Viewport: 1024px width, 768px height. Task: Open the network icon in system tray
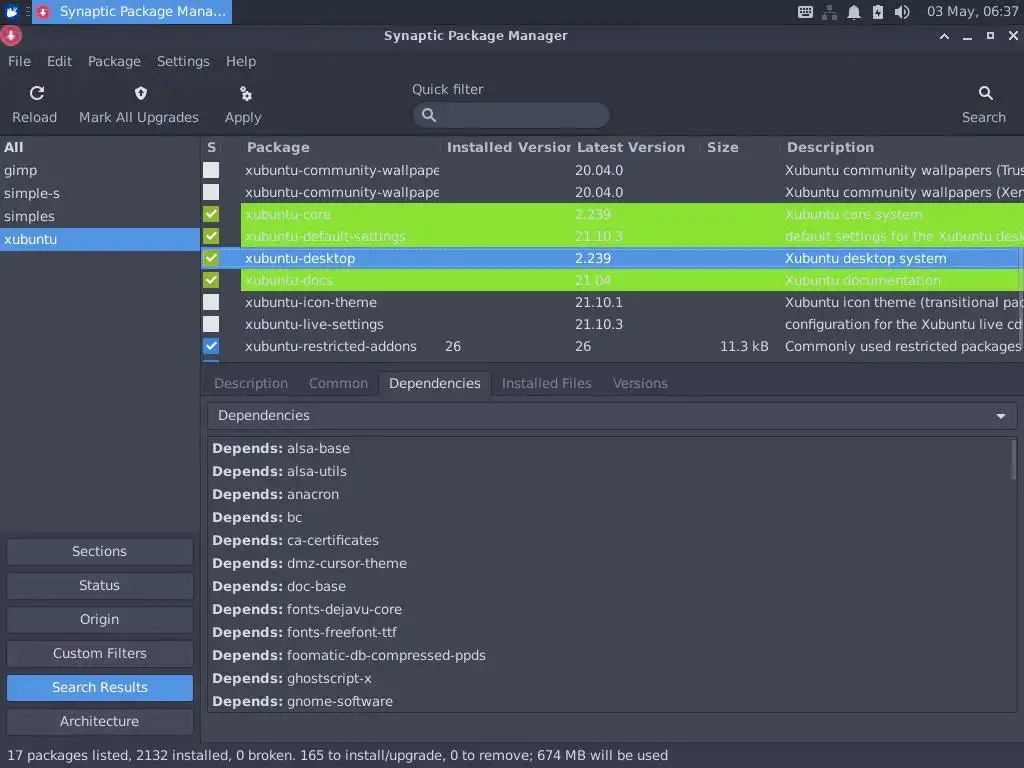829,12
